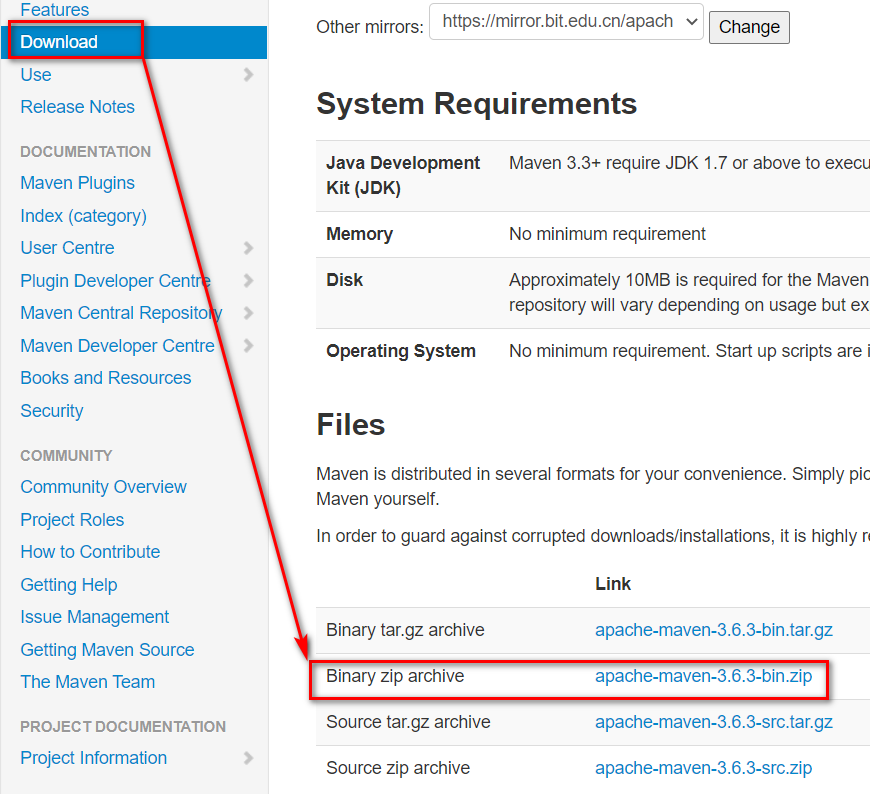Open Community Overview link
Image resolution: width=870 pixels, height=794 pixels.
103,487
